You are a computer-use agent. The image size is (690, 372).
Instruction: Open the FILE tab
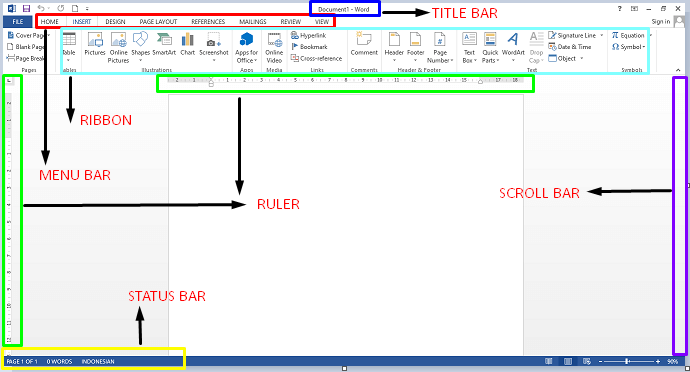coord(18,21)
